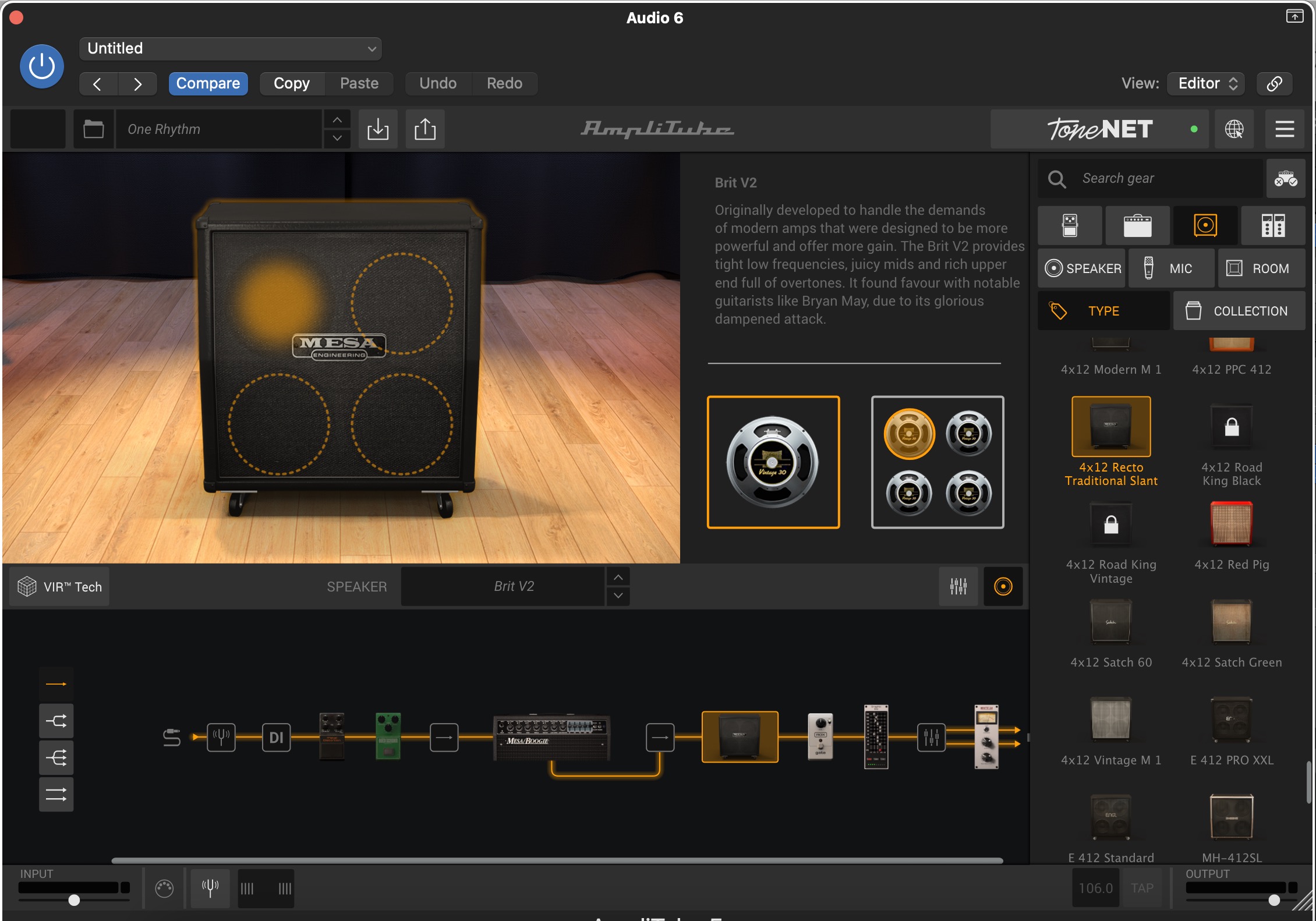The height and width of the screenshot is (921, 1316).
Task: Click the Redo button
Action: [504, 84]
